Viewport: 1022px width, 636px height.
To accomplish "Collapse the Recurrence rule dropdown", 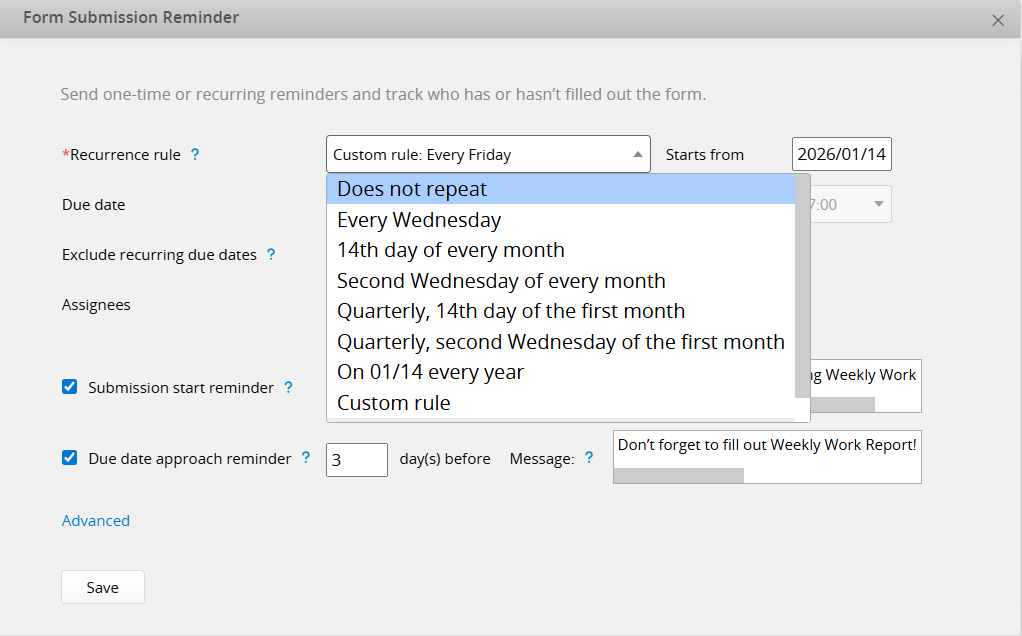I will click(x=637, y=155).
